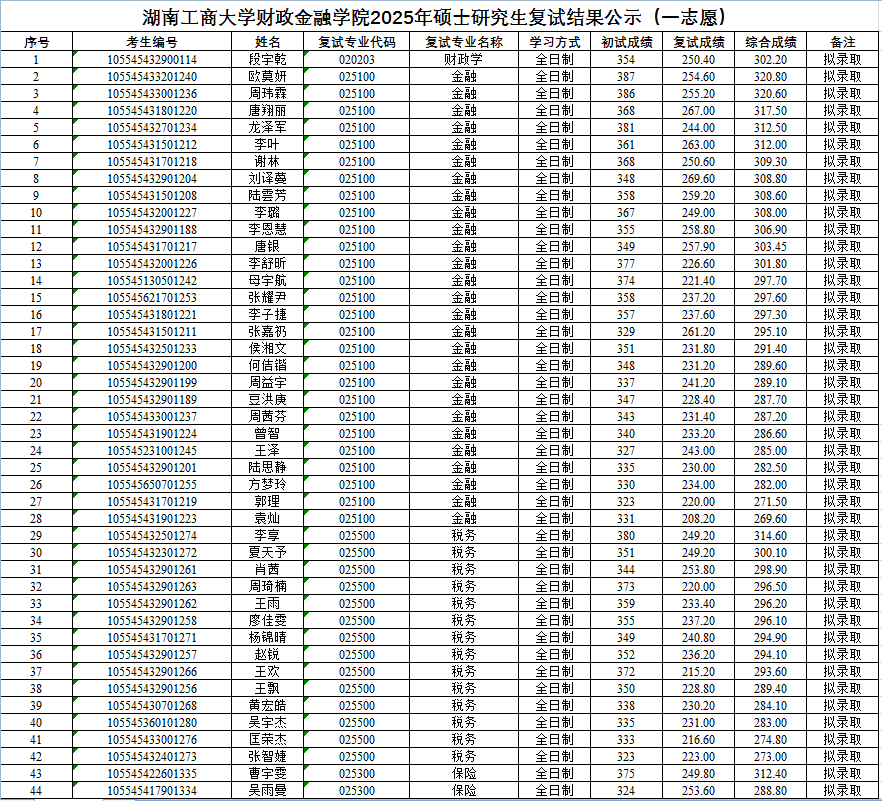This screenshot has width=882, height=801.
Task: Select composite score 312.40 cell
Action: pyautogui.click(x=770, y=773)
